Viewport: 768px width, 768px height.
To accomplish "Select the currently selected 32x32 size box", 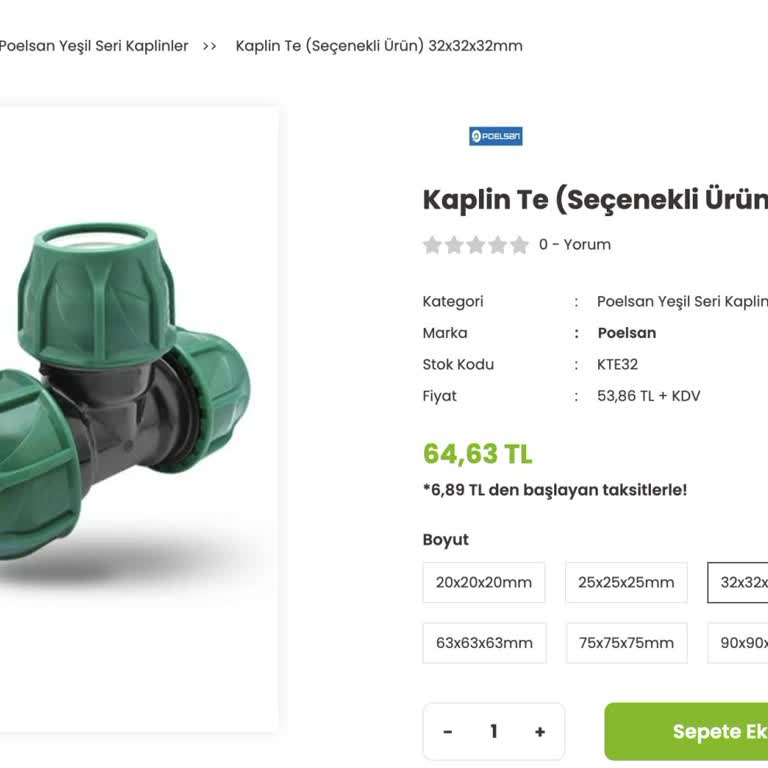I will (738, 582).
